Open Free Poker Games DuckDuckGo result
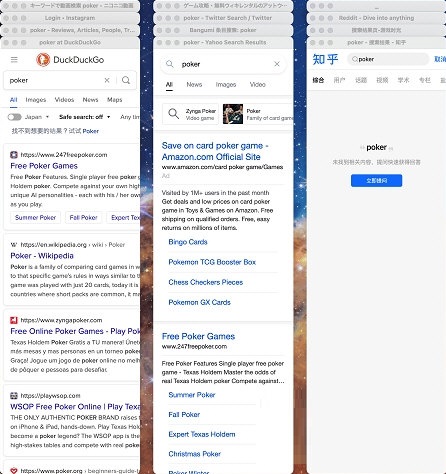Viewport: 446px width, 474px height. click(44, 166)
